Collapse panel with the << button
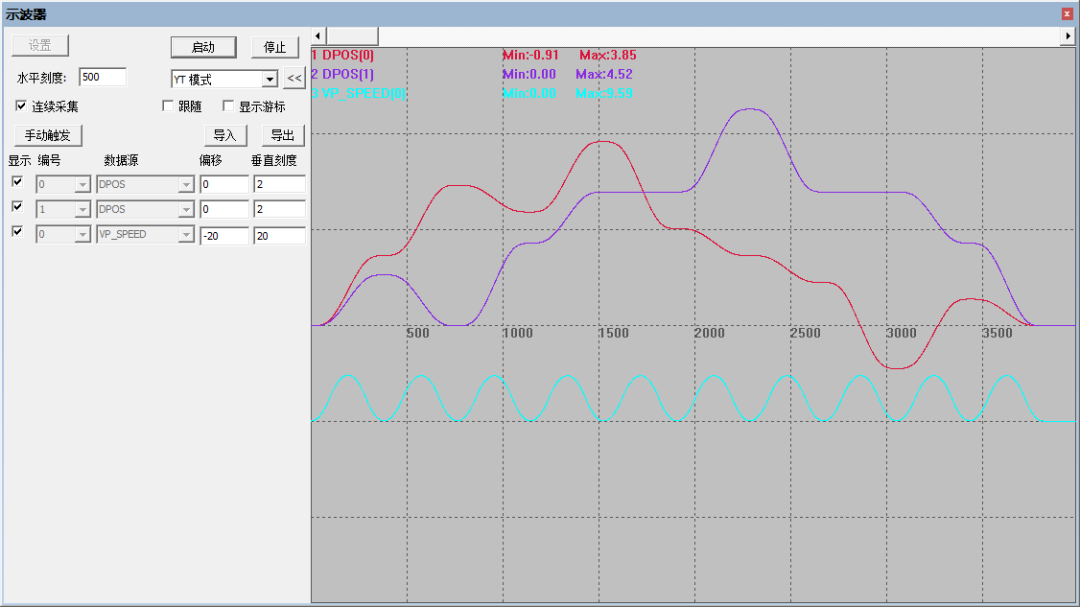This screenshot has width=1080, height=607. click(294, 79)
